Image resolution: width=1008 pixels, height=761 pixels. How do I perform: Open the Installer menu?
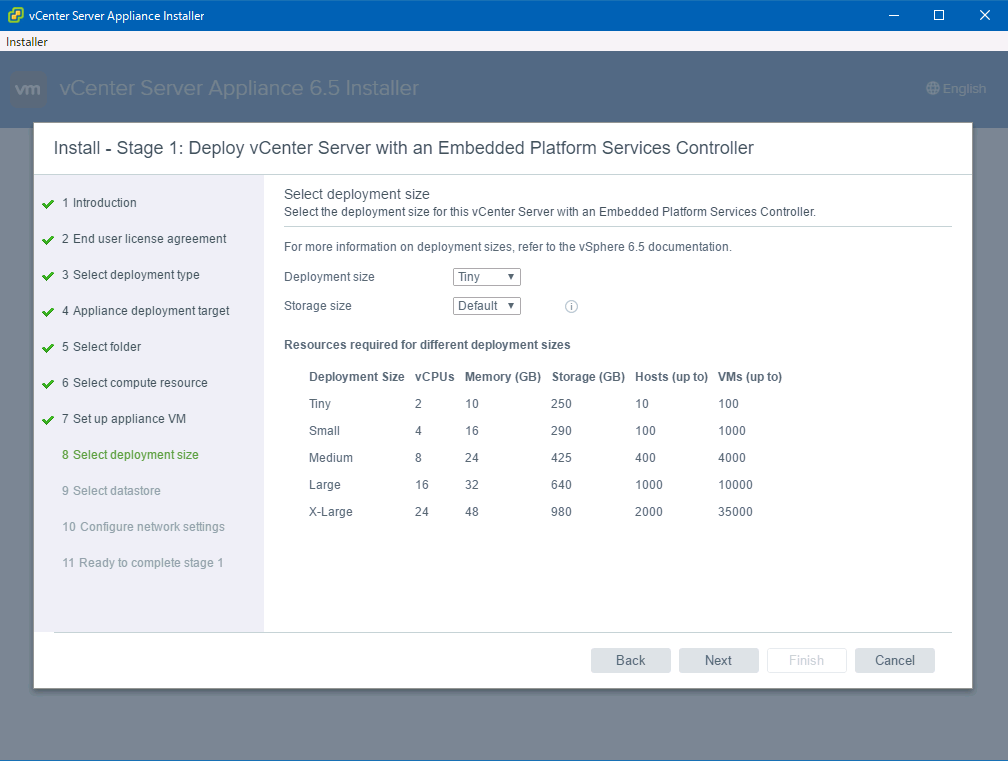pyautogui.click(x=27, y=42)
